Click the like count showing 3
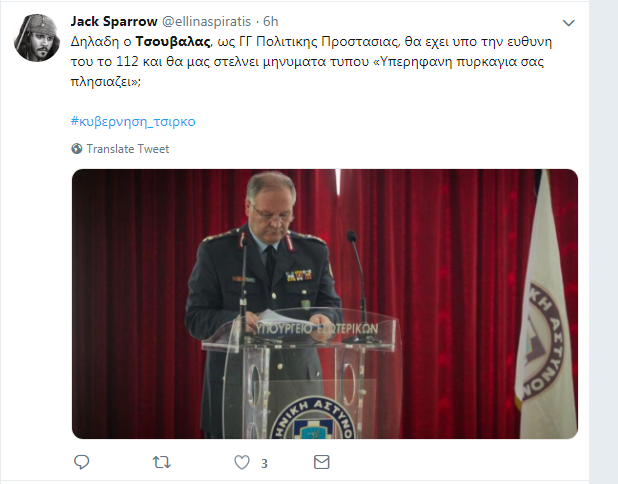Viewport: 618px width, 484px height. [264, 464]
